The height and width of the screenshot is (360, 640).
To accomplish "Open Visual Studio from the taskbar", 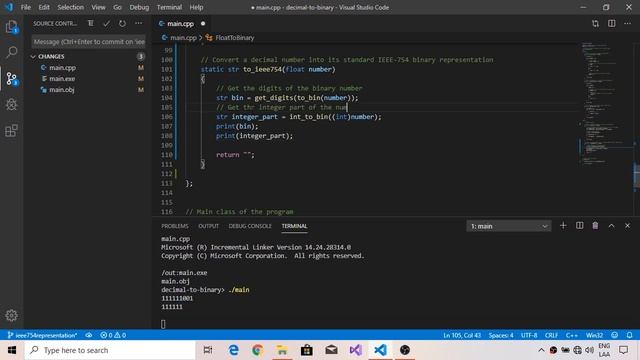I will coord(356,350).
